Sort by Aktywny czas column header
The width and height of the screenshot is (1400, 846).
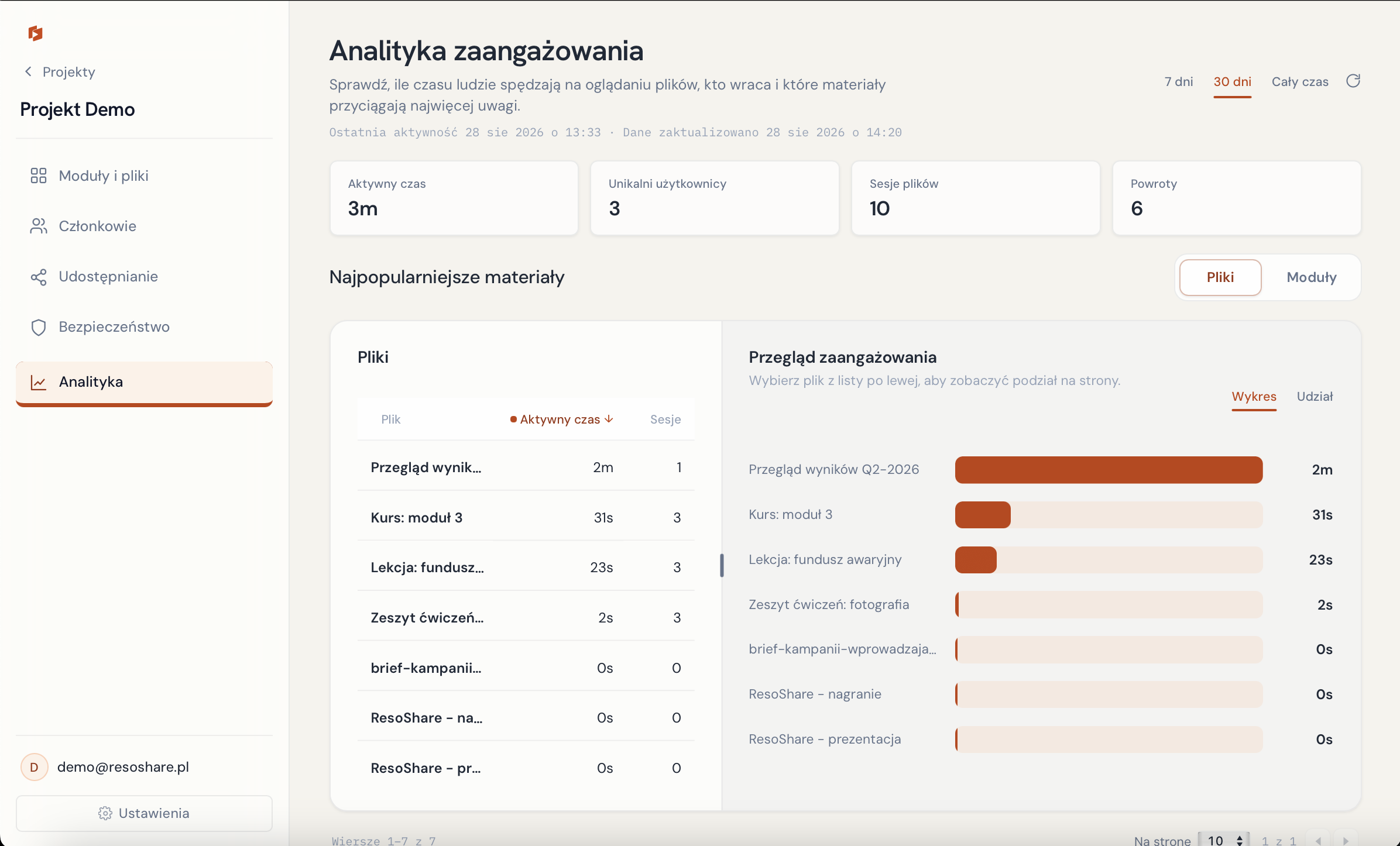[x=561, y=419]
